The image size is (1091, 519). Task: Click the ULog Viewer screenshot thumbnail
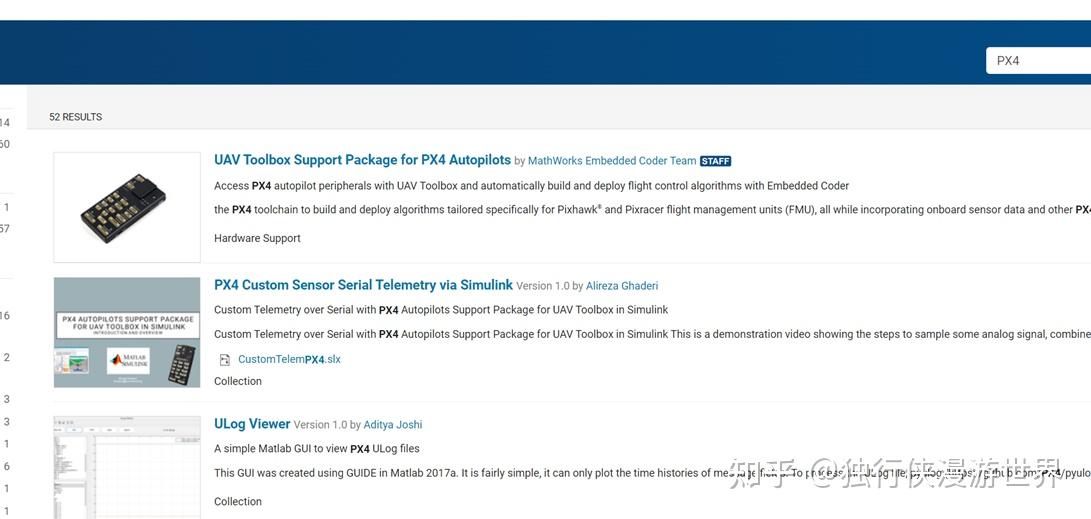click(127, 467)
